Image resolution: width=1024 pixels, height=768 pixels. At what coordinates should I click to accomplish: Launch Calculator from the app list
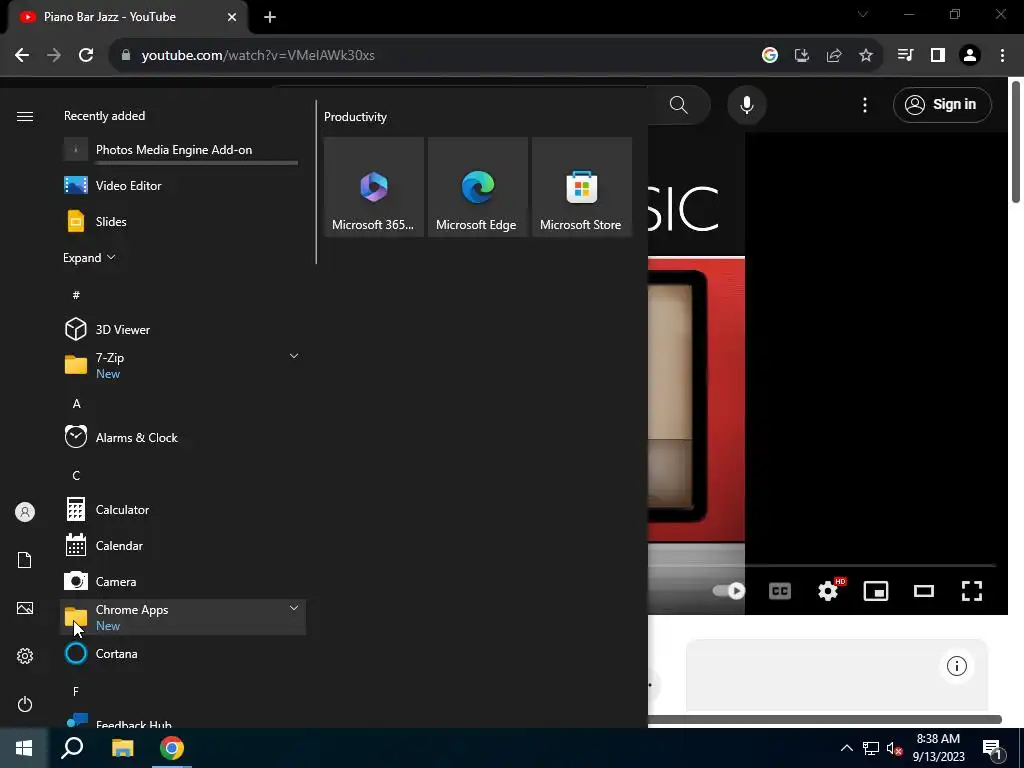tap(183, 509)
